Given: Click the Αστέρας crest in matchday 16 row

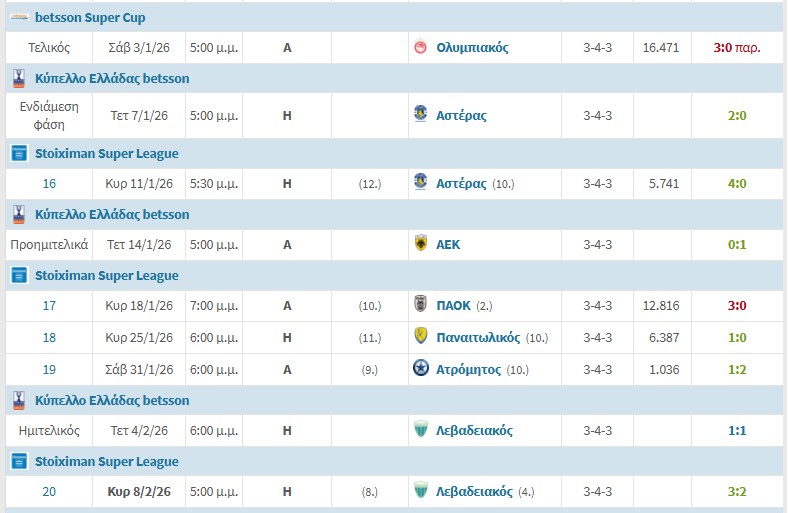Looking at the screenshot, I should [x=421, y=183].
